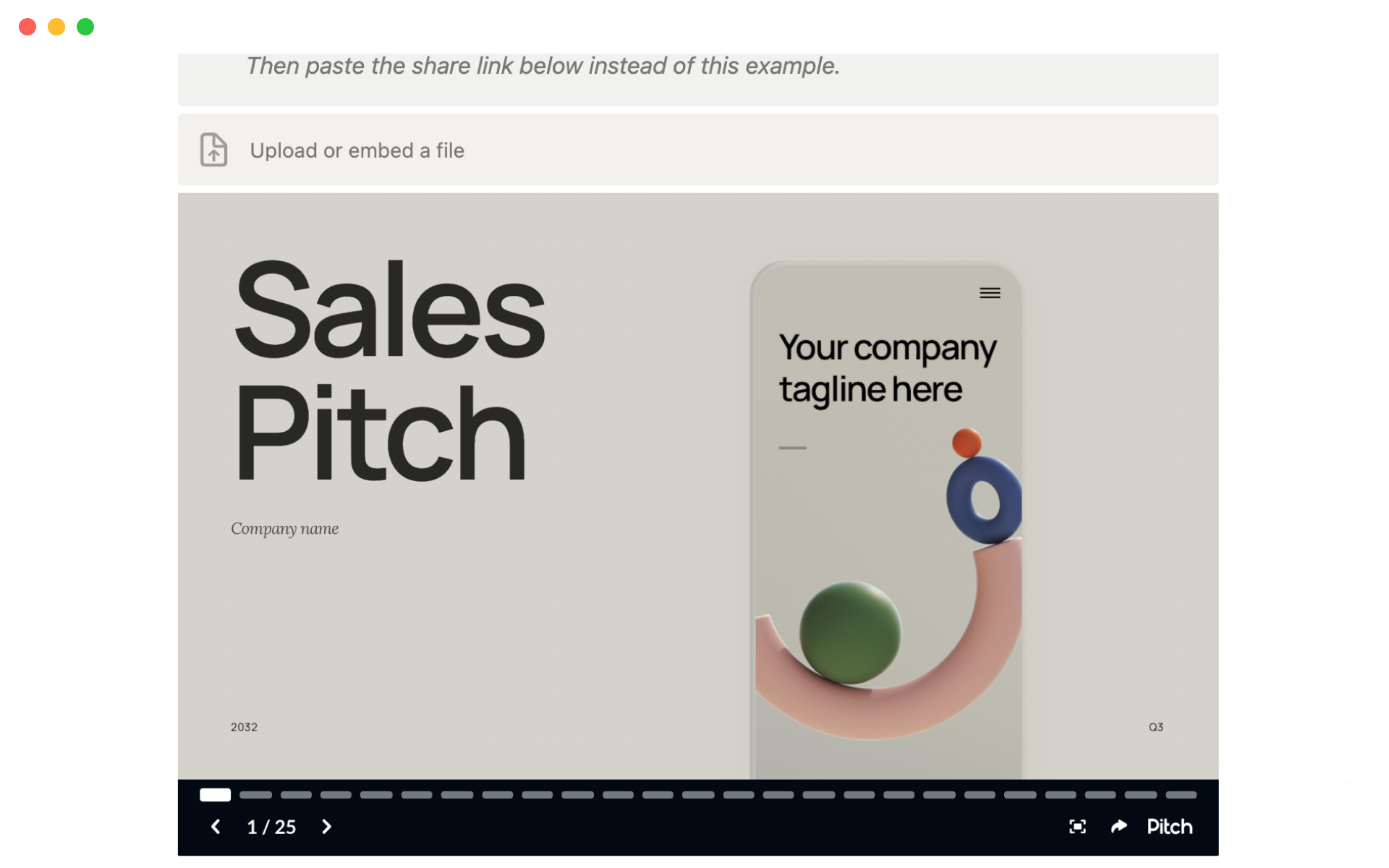Open the Pitch logo link

(x=1169, y=827)
